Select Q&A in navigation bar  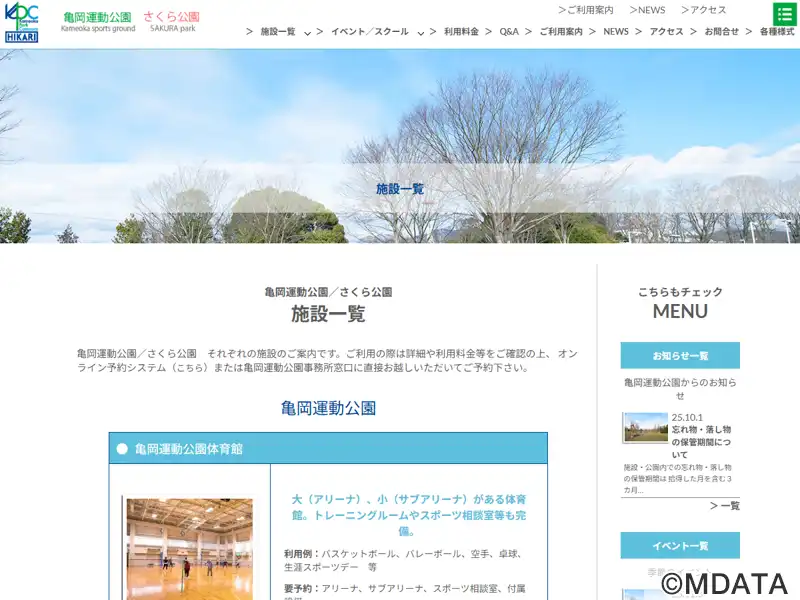(x=509, y=32)
